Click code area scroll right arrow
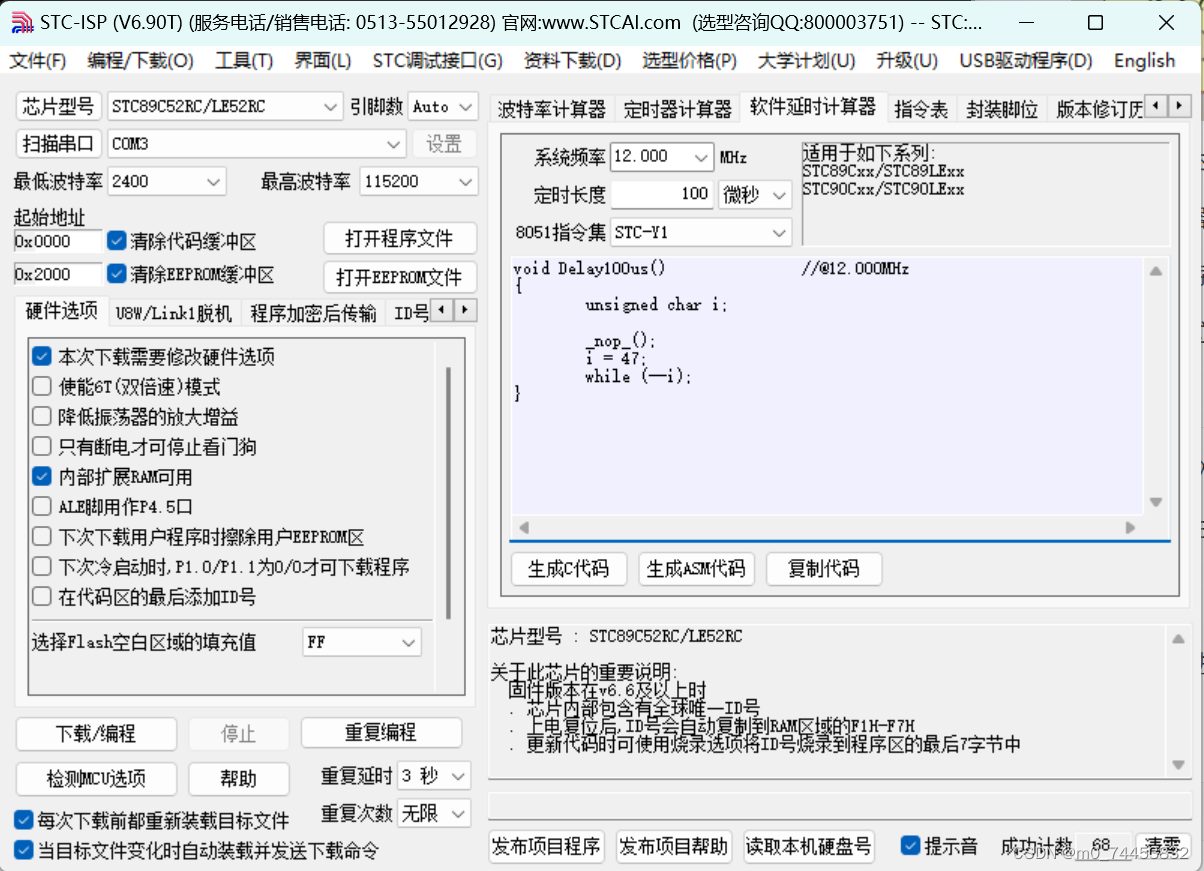 click(x=1131, y=527)
